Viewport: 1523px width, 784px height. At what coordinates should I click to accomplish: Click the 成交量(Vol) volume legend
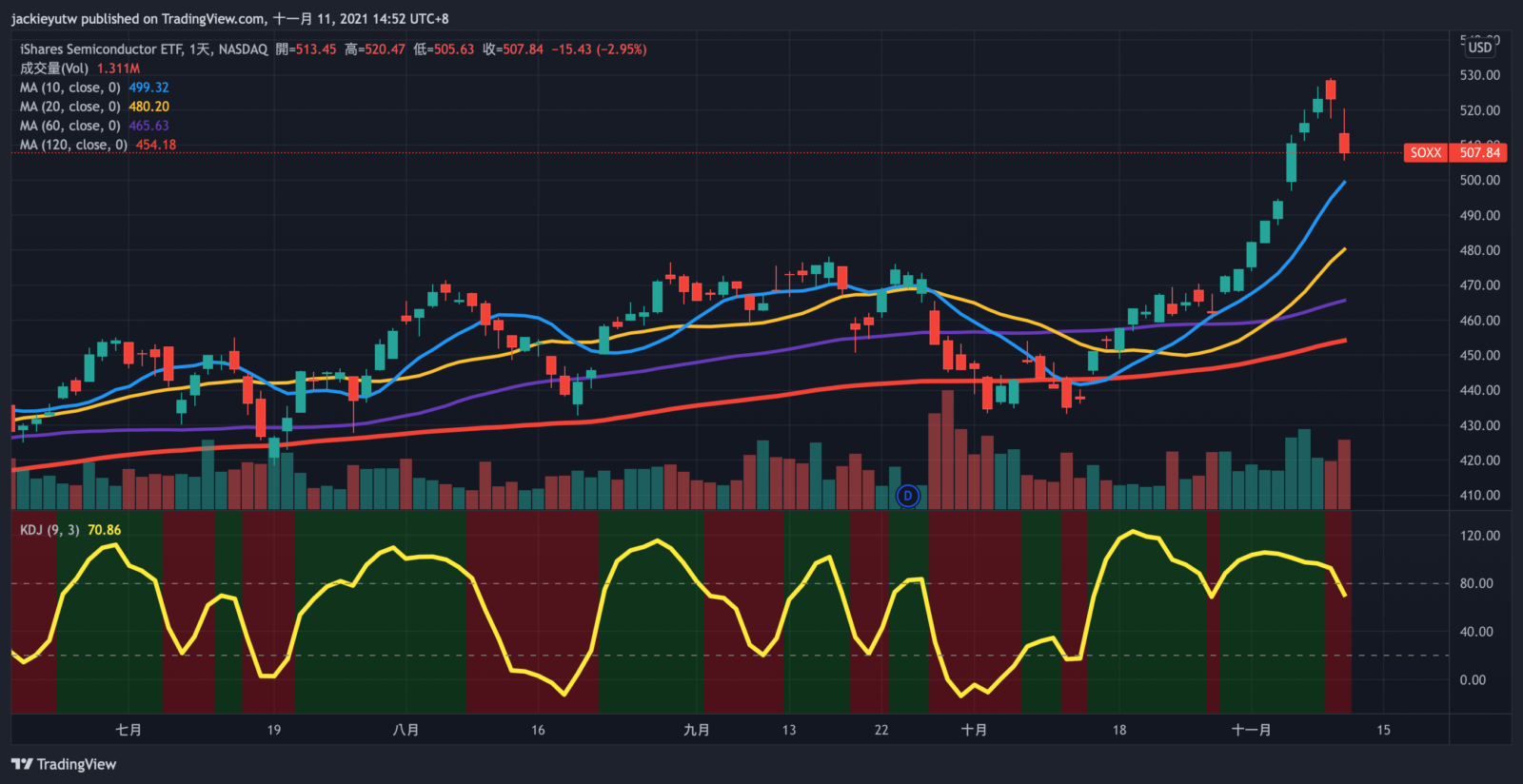coord(54,69)
